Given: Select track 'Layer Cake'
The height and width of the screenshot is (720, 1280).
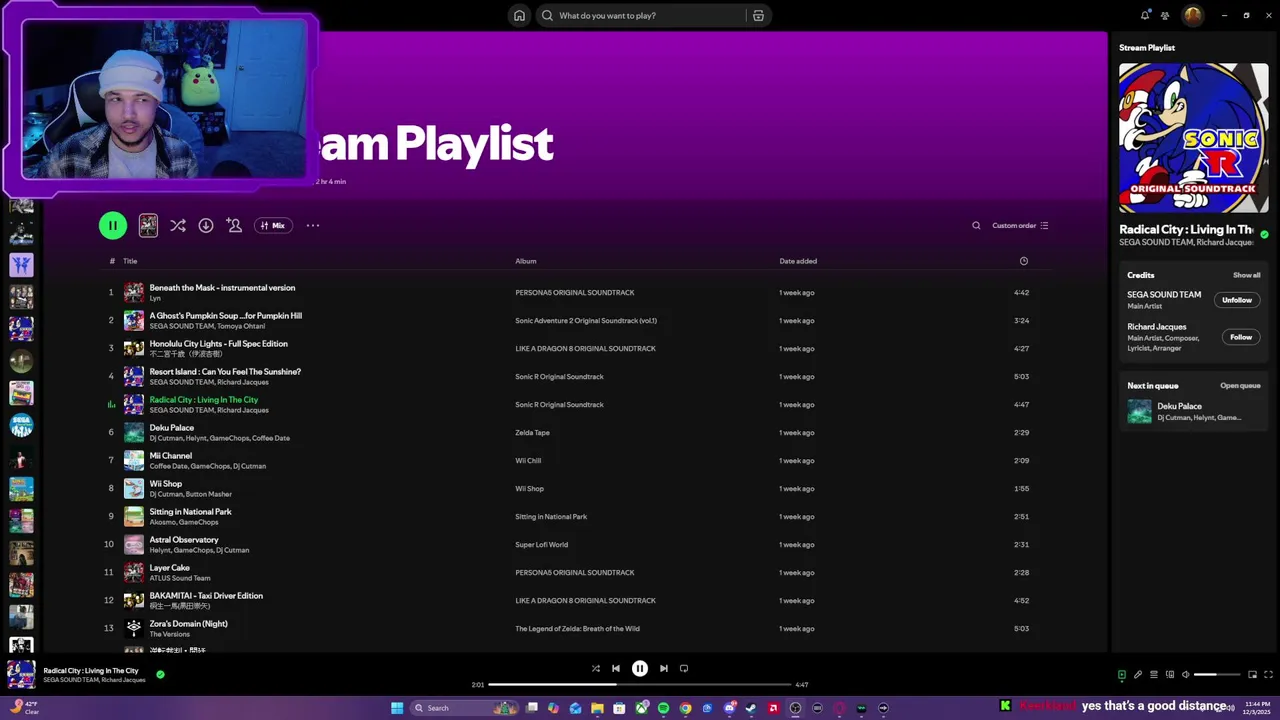Looking at the screenshot, I should point(170,568).
